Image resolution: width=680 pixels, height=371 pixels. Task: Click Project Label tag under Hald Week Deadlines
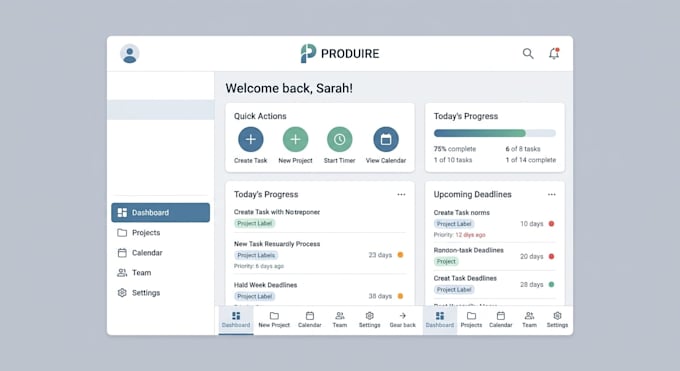point(255,296)
